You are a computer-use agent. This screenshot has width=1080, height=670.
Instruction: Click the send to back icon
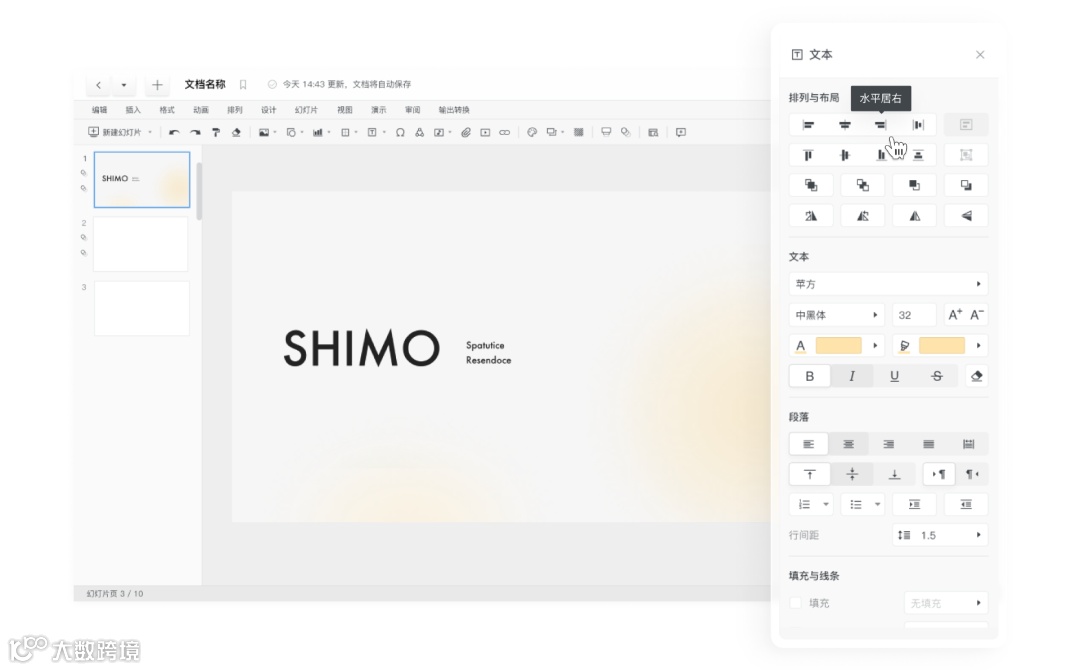tap(862, 185)
